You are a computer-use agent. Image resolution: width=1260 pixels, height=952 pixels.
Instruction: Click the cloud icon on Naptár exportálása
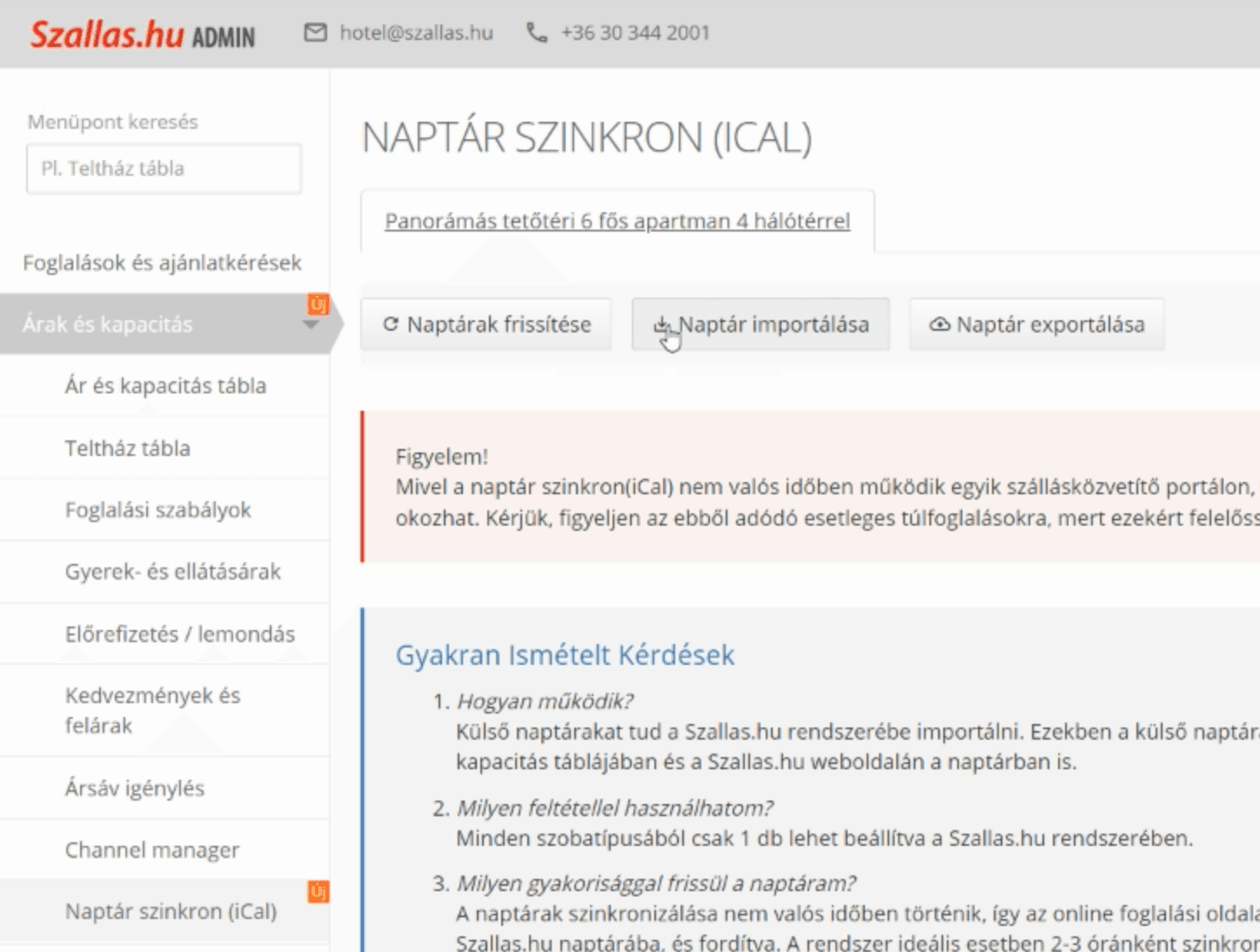940,324
